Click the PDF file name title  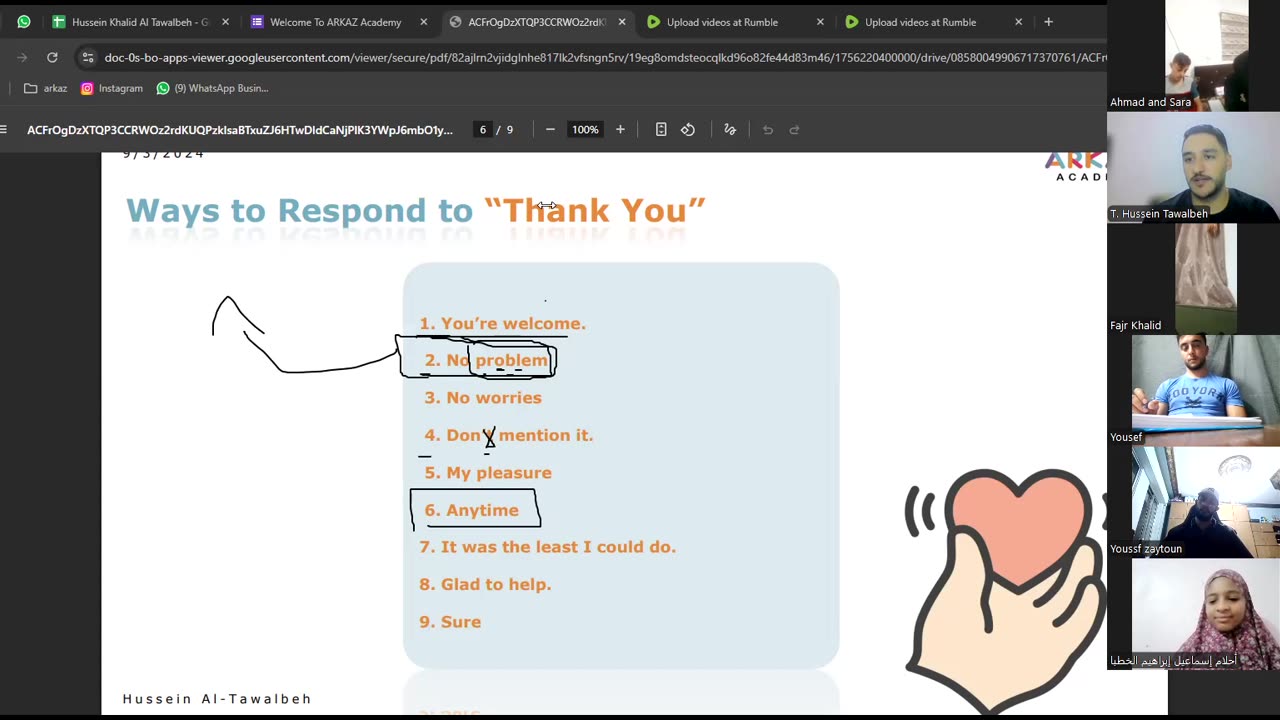tap(240, 130)
